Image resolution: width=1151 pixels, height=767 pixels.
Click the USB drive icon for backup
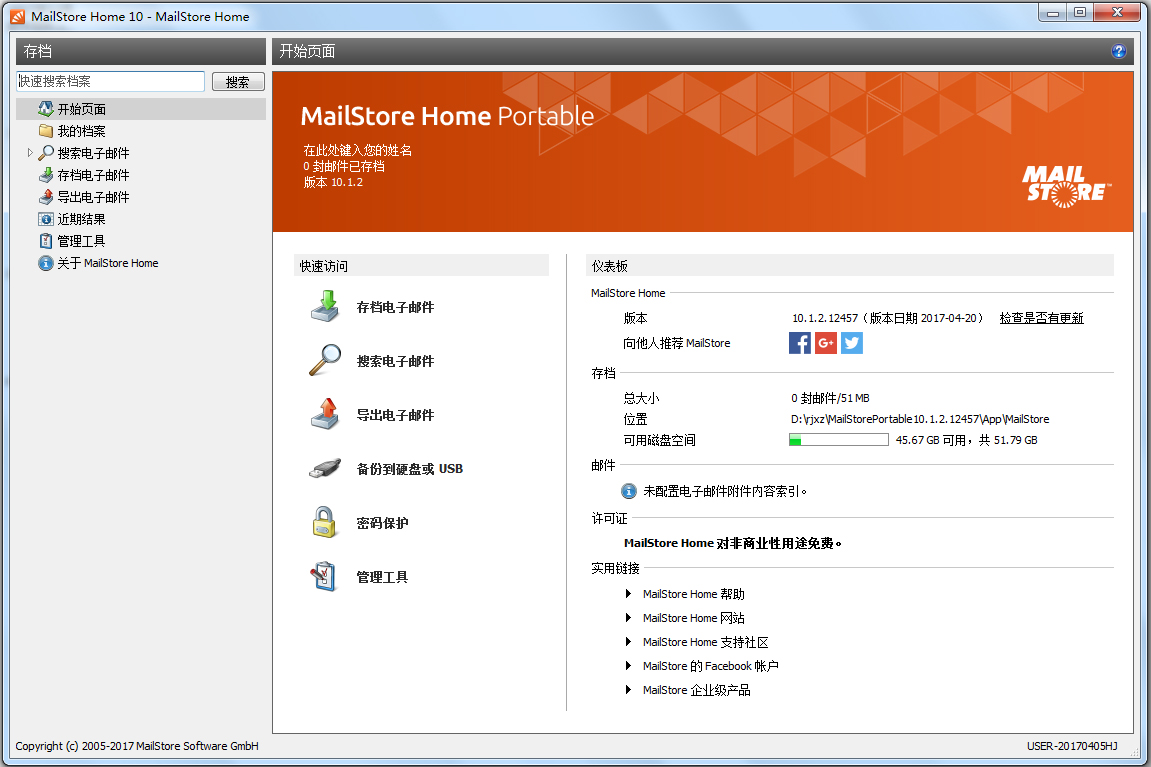[325, 469]
